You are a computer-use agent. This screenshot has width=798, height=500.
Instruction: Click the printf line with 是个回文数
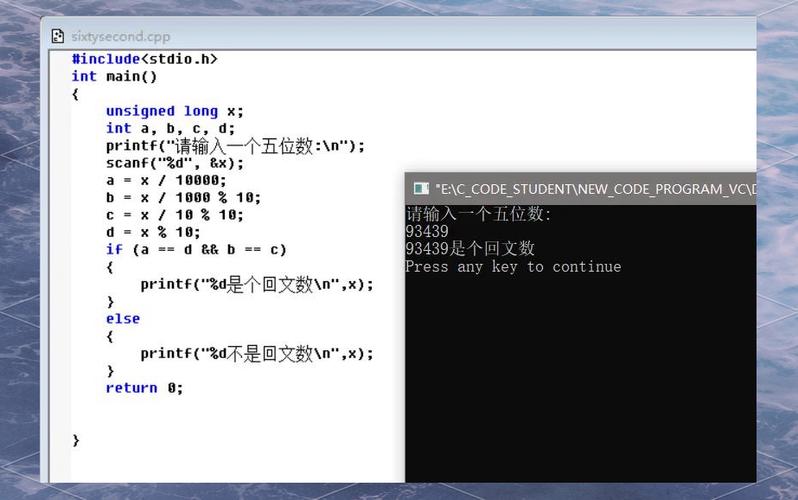(256, 284)
